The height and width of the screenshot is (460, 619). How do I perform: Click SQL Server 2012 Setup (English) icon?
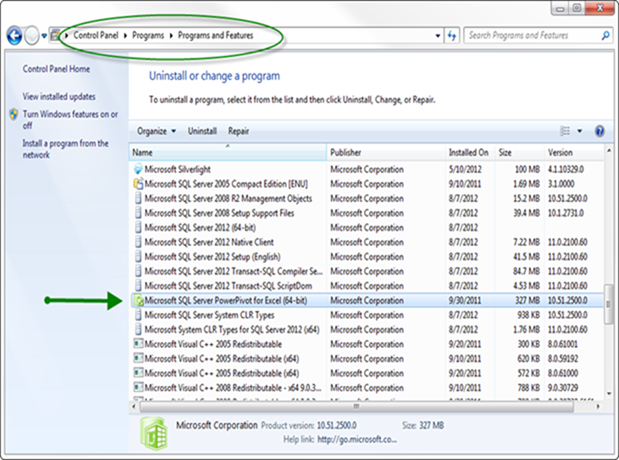(138, 257)
